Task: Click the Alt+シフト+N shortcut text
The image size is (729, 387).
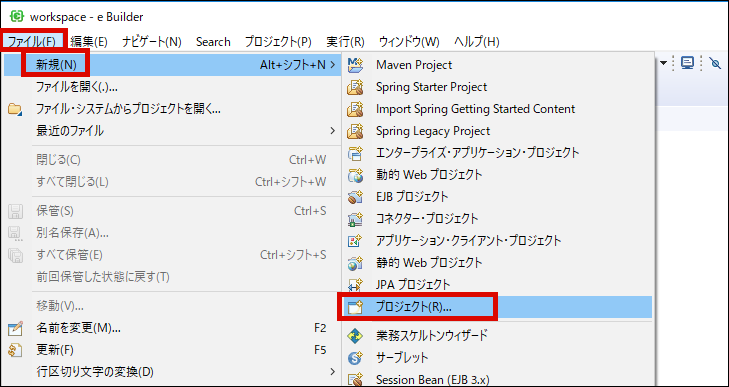Action: coord(293,65)
